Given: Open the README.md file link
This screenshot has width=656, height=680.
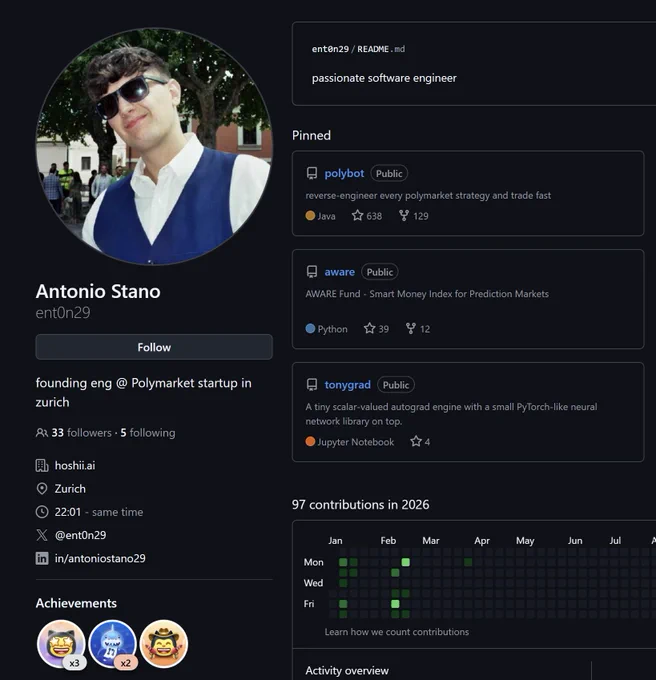Looking at the screenshot, I should [381, 49].
